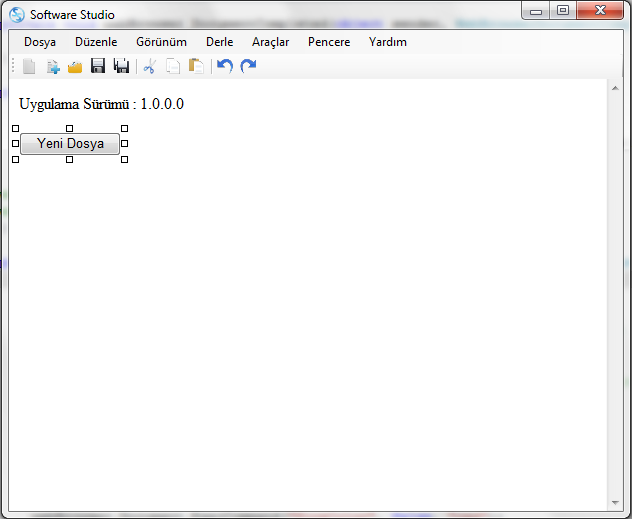Click the Add new item icon with plus
632x519 pixels.
(53, 66)
